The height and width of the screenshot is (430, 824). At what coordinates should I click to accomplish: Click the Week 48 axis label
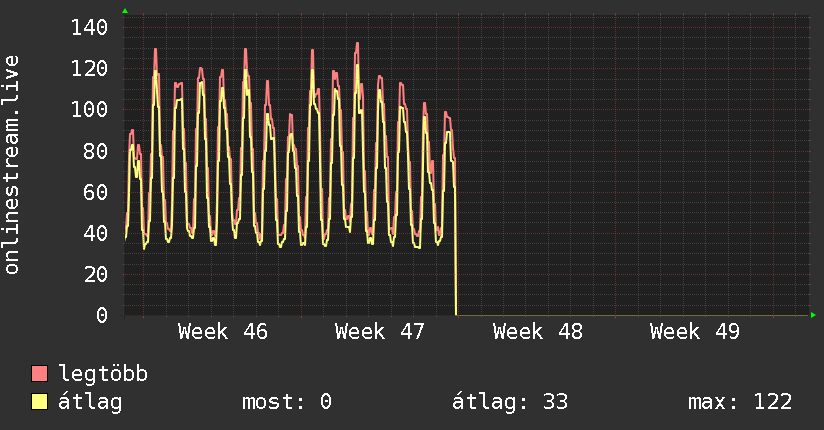pyautogui.click(x=538, y=332)
